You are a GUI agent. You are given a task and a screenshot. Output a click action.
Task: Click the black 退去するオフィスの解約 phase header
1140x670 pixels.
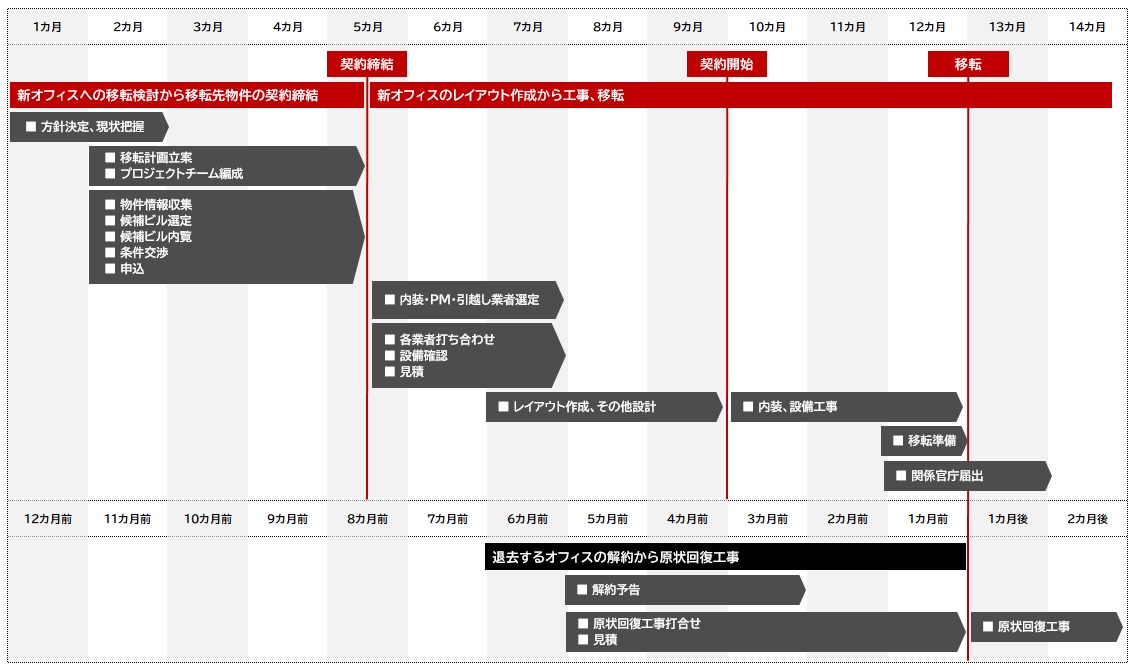point(725,557)
